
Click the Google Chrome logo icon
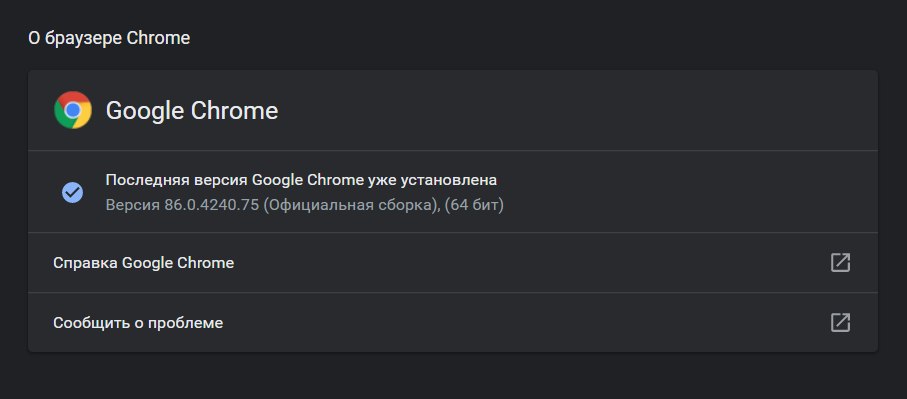click(73, 110)
